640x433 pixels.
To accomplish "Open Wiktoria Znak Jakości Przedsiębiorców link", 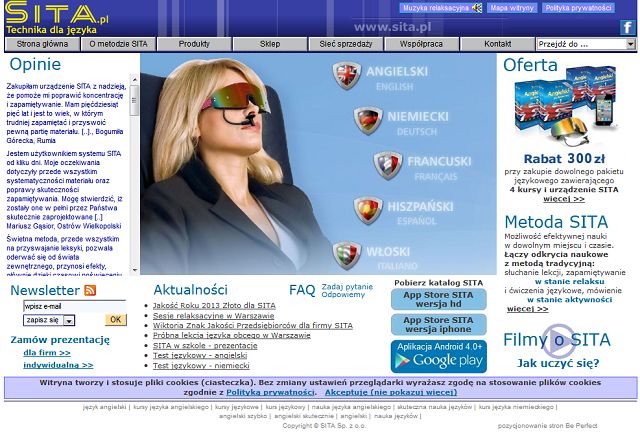I will point(253,325).
